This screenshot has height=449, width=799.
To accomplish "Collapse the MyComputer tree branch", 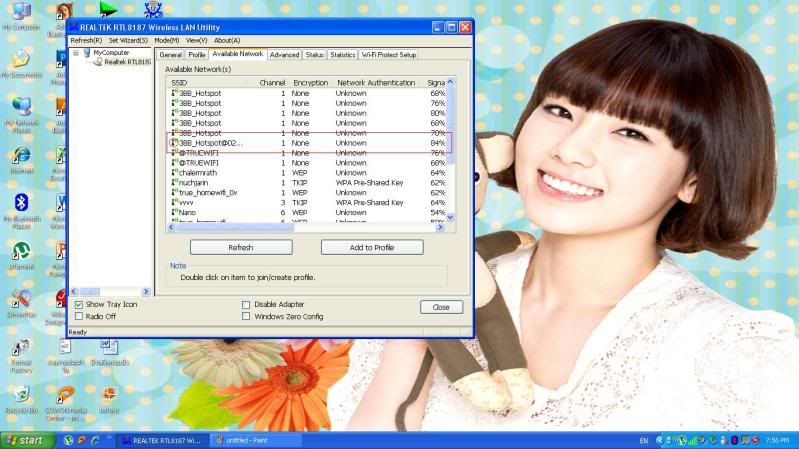I will click(x=75, y=53).
